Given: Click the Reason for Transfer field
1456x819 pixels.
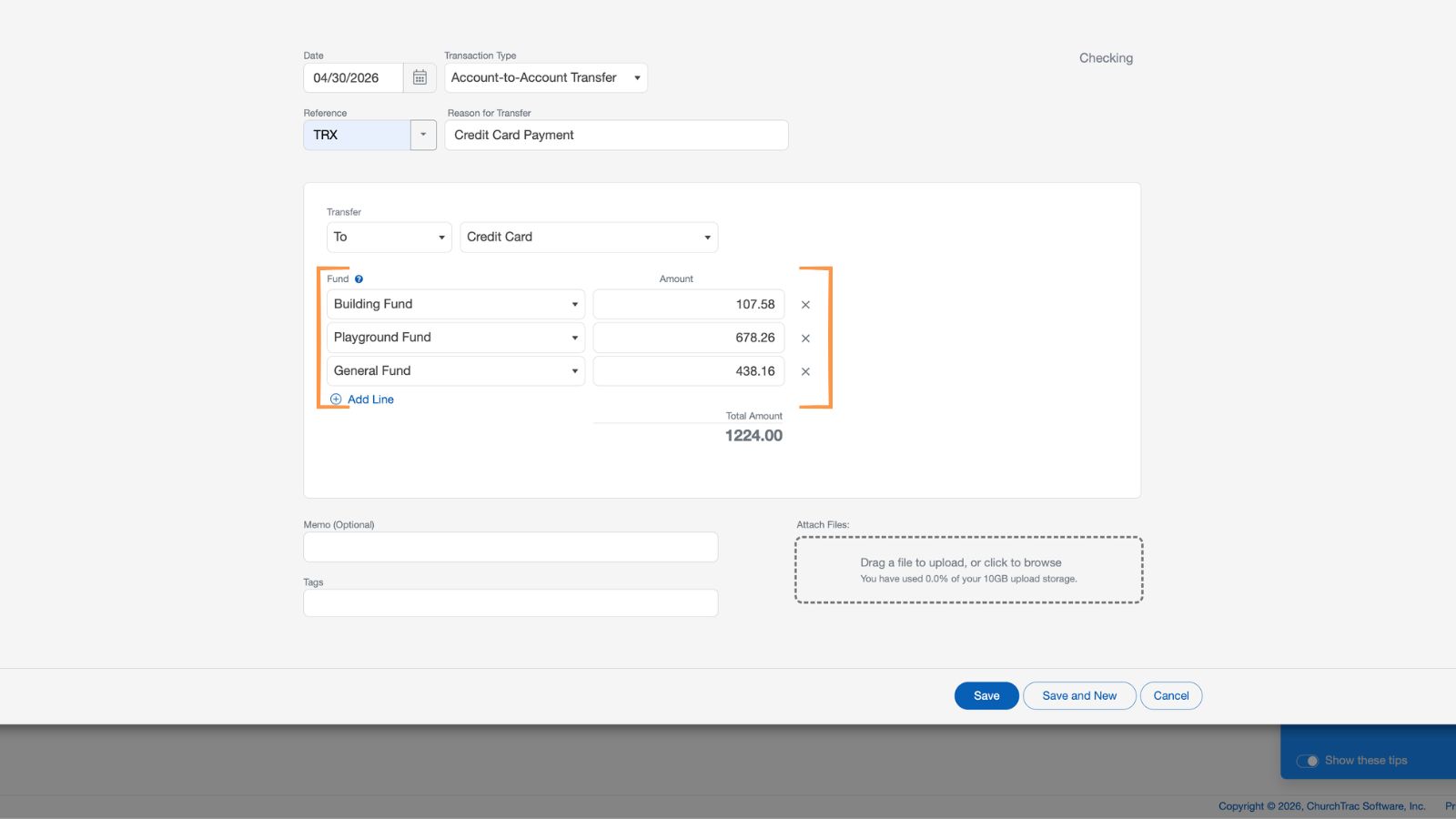Looking at the screenshot, I should click(x=616, y=136).
